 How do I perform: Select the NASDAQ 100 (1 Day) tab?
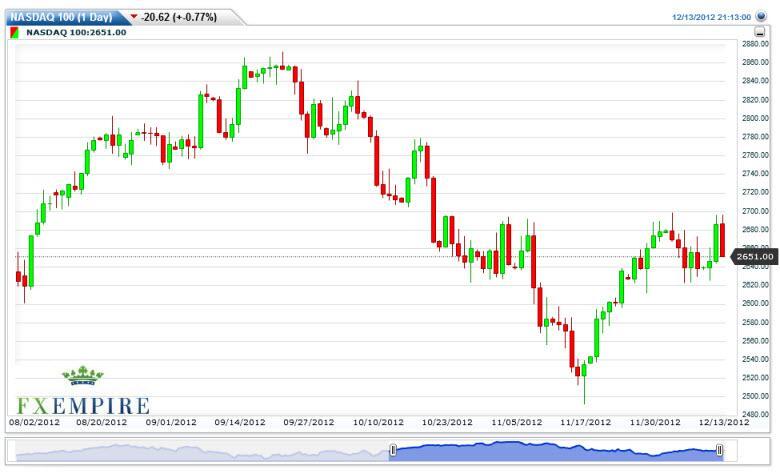[59, 17]
